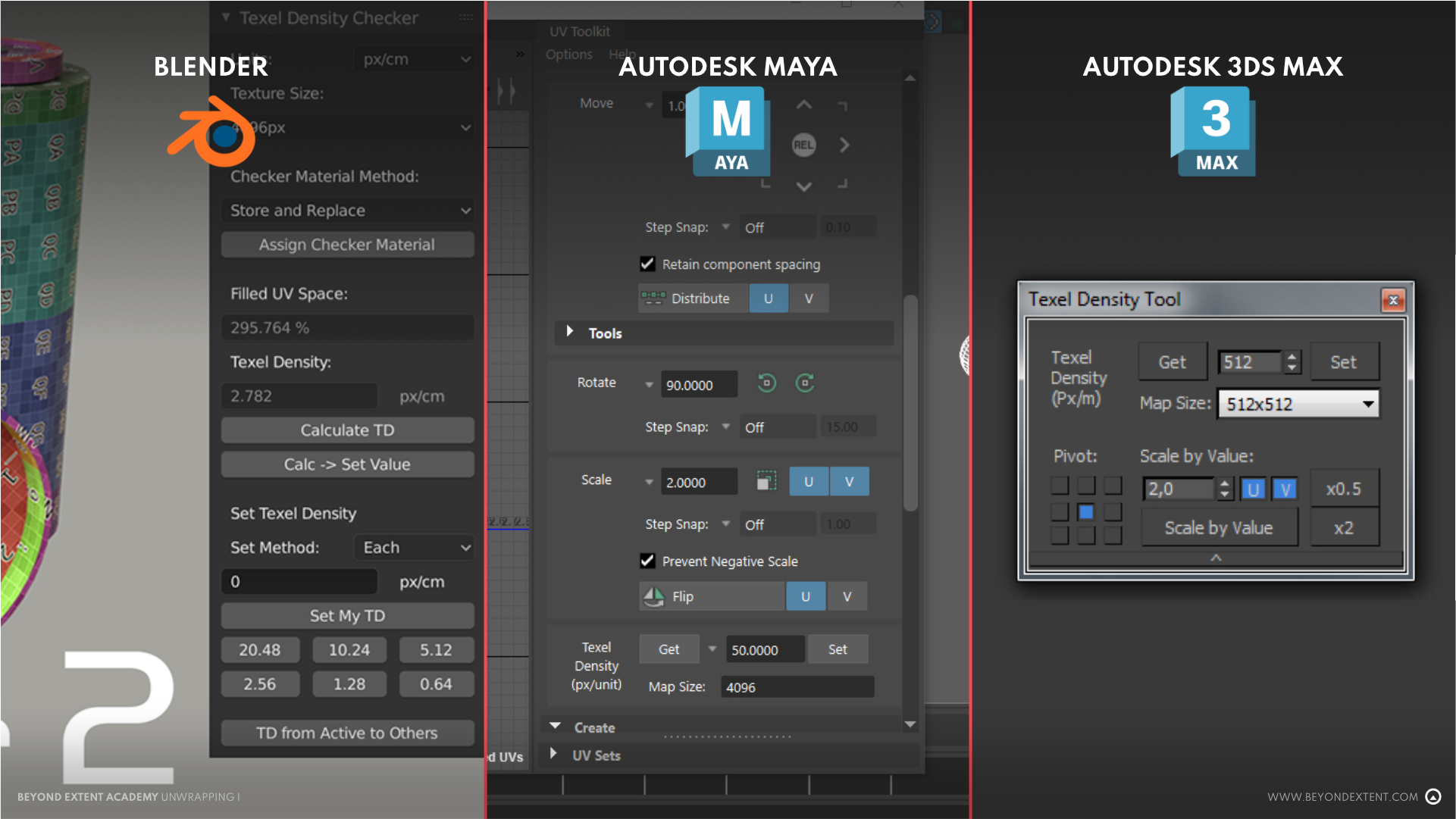Click Flip V button

coord(847,596)
